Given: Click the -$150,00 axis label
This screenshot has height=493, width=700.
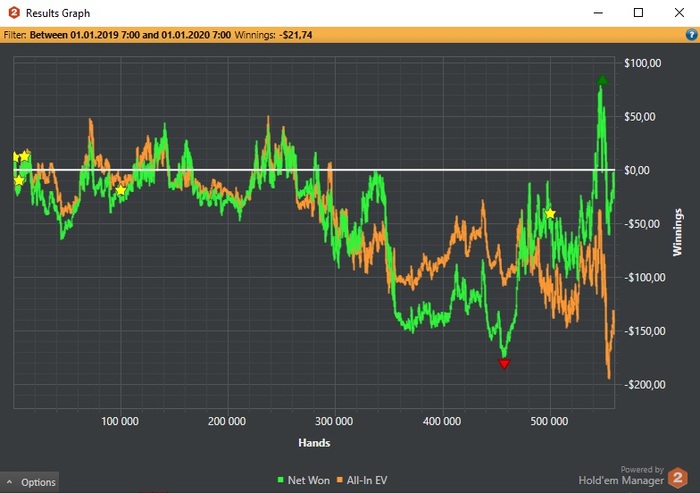Looking at the screenshot, I should coord(644,331).
